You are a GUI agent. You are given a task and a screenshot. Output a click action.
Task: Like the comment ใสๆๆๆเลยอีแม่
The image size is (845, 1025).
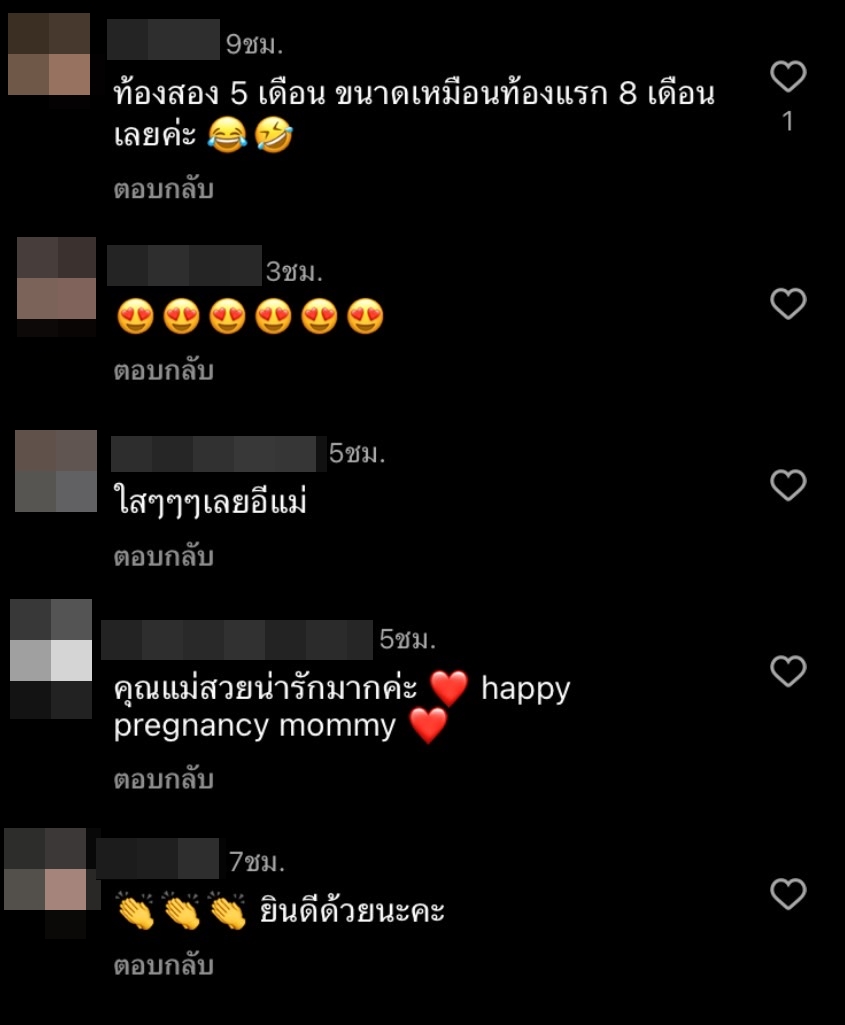point(788,485)
